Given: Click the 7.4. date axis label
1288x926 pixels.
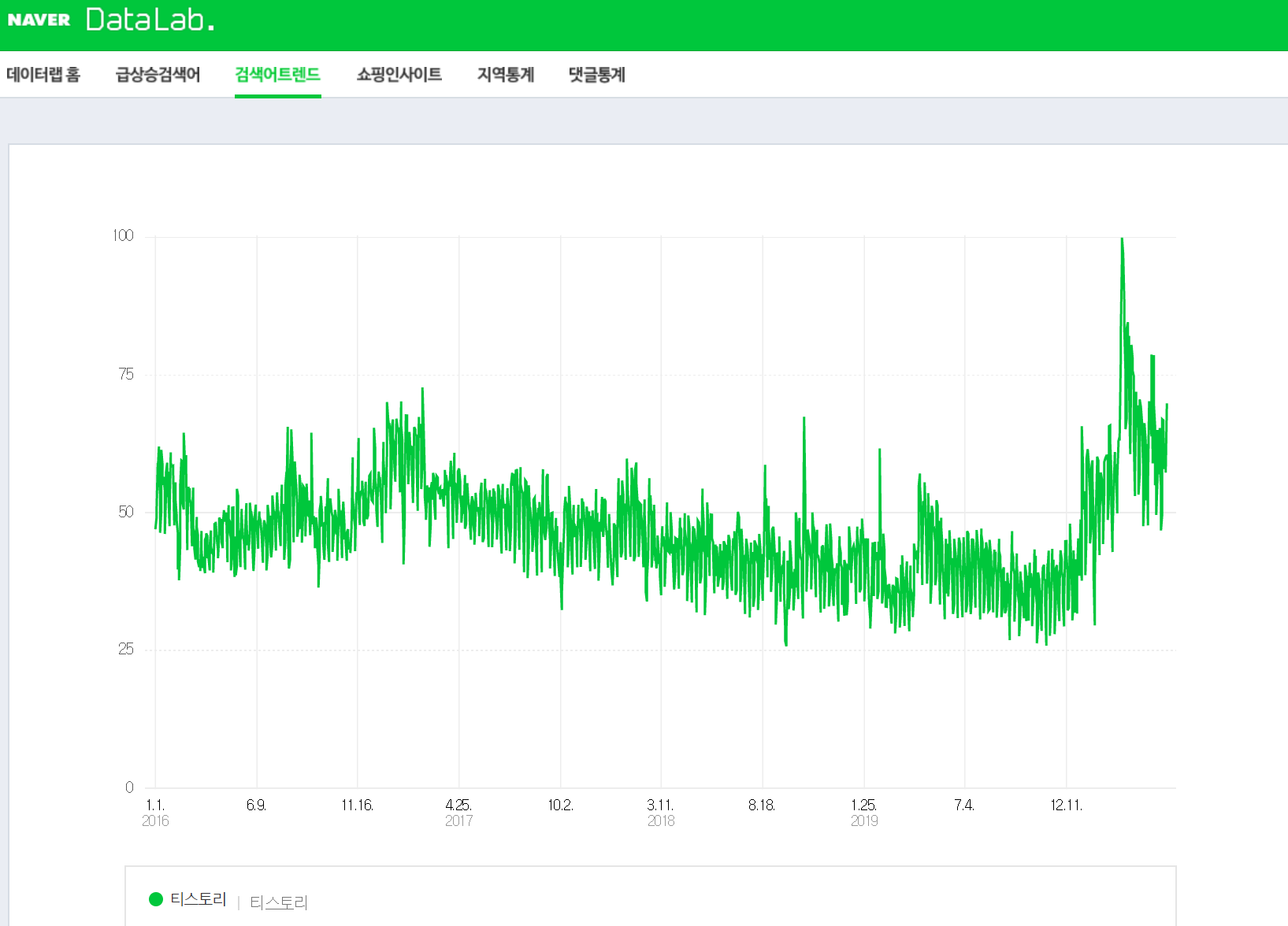Looking at the screenshot, I should (x=964, y=805).
